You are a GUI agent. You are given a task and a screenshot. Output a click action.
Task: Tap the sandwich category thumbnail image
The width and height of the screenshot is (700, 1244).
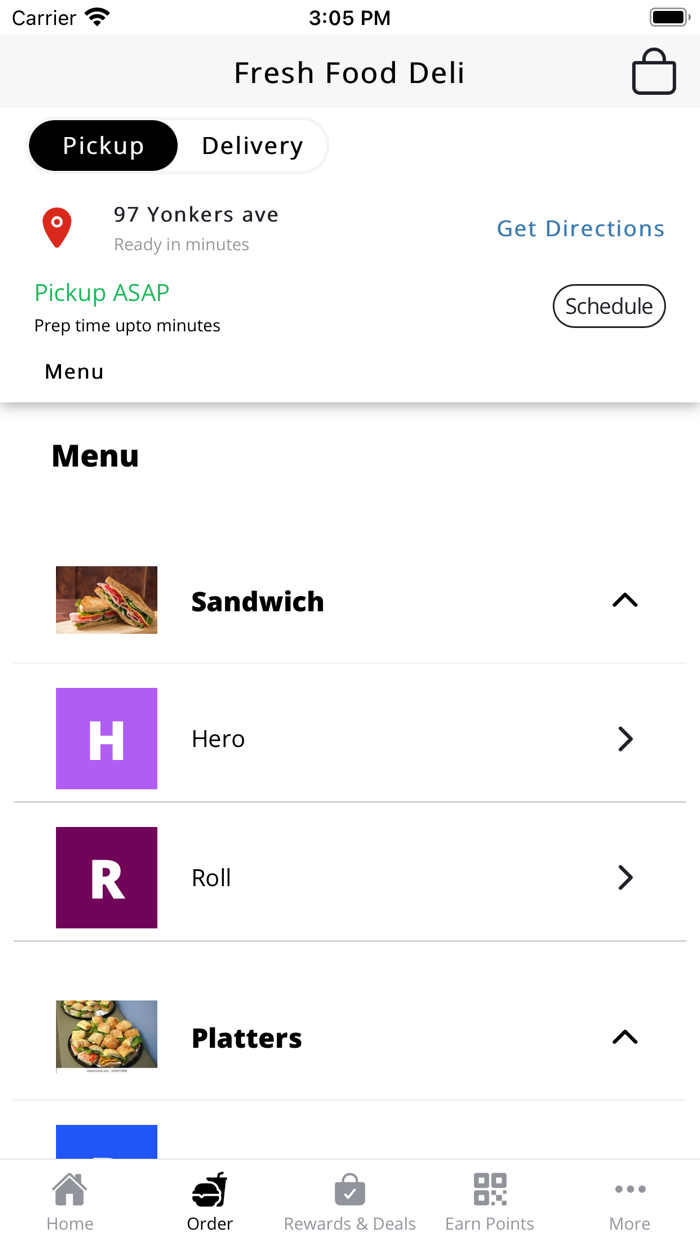(x=106, y=599)
